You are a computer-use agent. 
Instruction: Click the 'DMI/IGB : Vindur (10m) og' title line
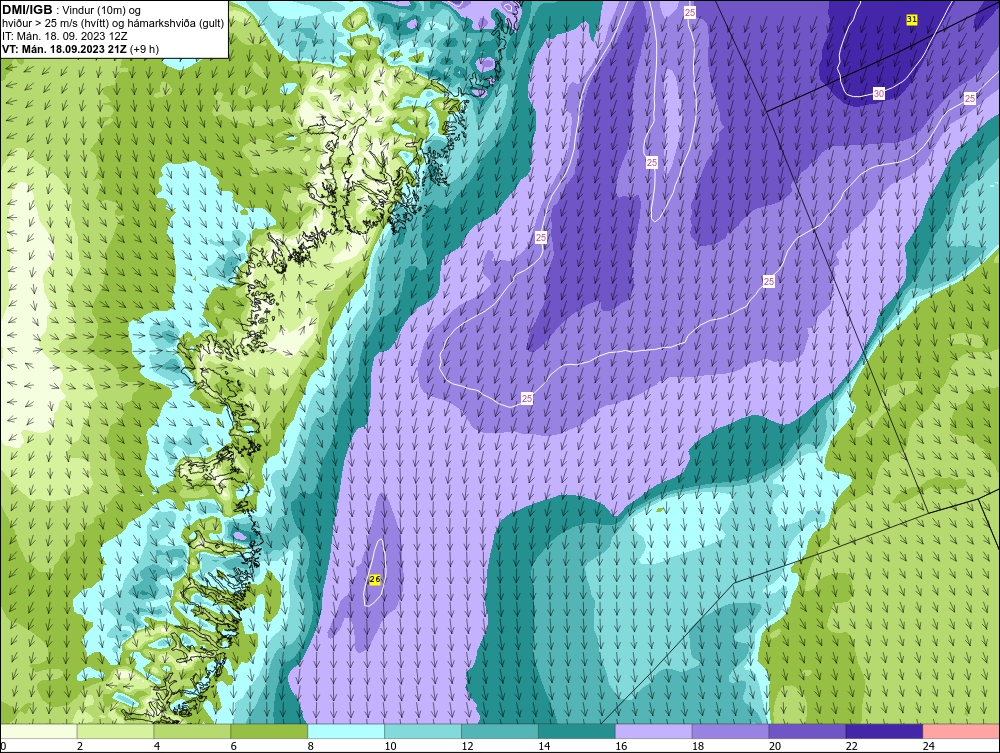(71, 10)
